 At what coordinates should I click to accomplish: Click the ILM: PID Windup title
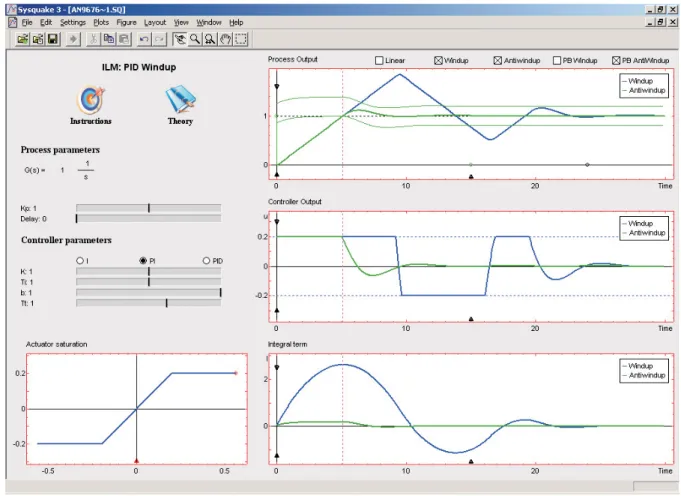tap(139, 67)
